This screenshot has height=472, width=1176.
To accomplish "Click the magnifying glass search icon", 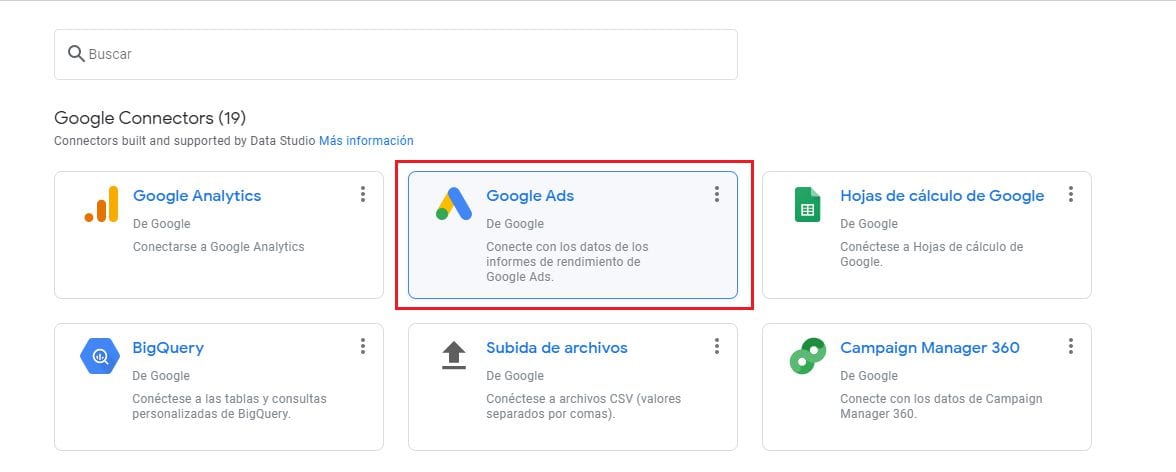I will [76, 54].
